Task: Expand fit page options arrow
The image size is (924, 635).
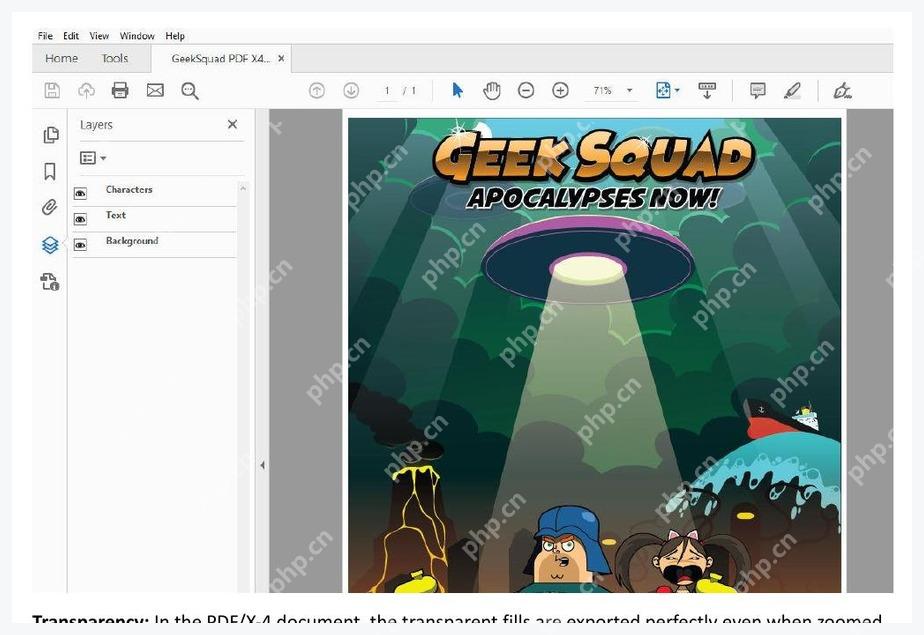Action: (x=677, y=91)
